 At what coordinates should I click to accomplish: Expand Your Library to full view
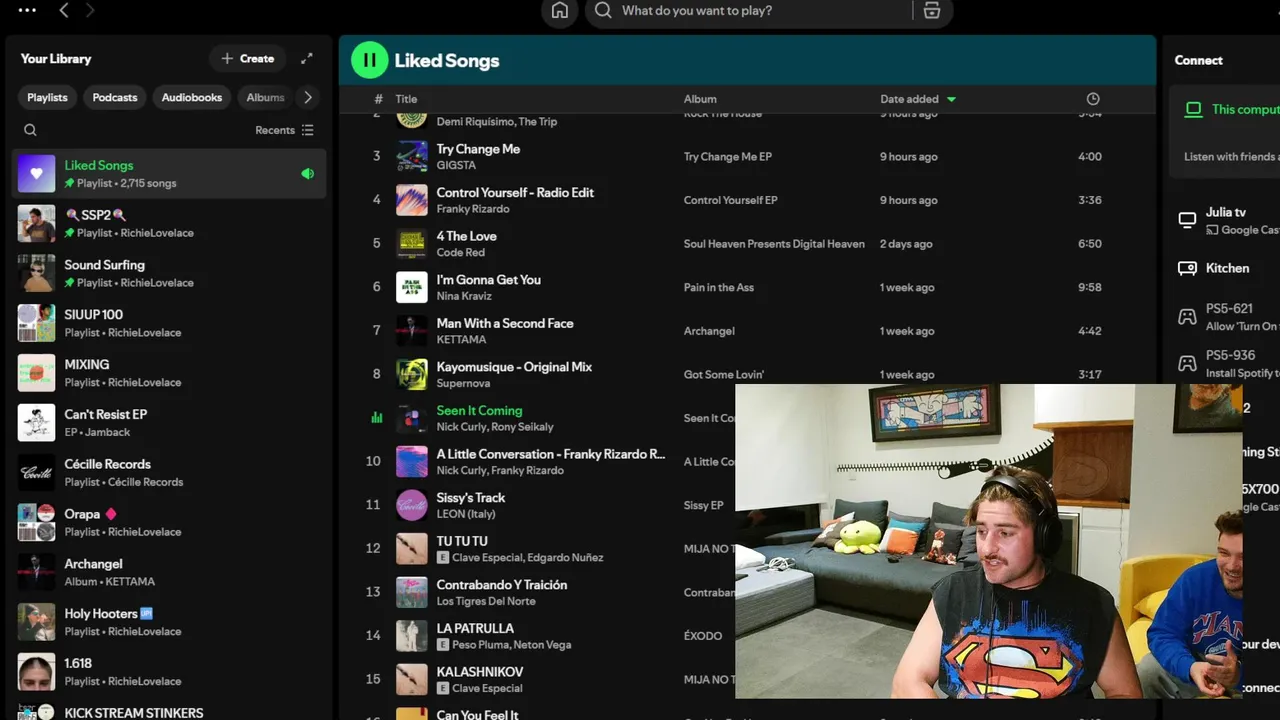(307, 58)
